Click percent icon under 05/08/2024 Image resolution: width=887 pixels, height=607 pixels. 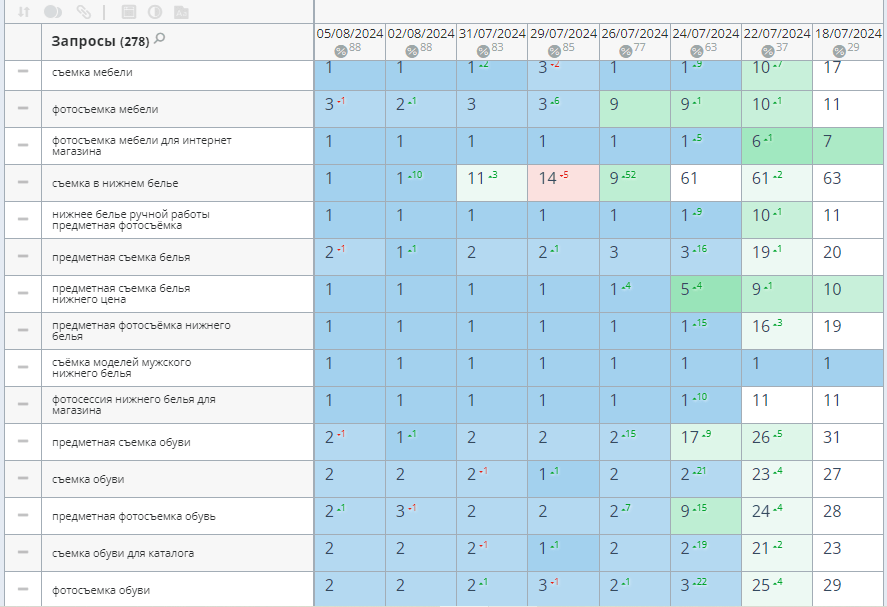click(341, 51)
